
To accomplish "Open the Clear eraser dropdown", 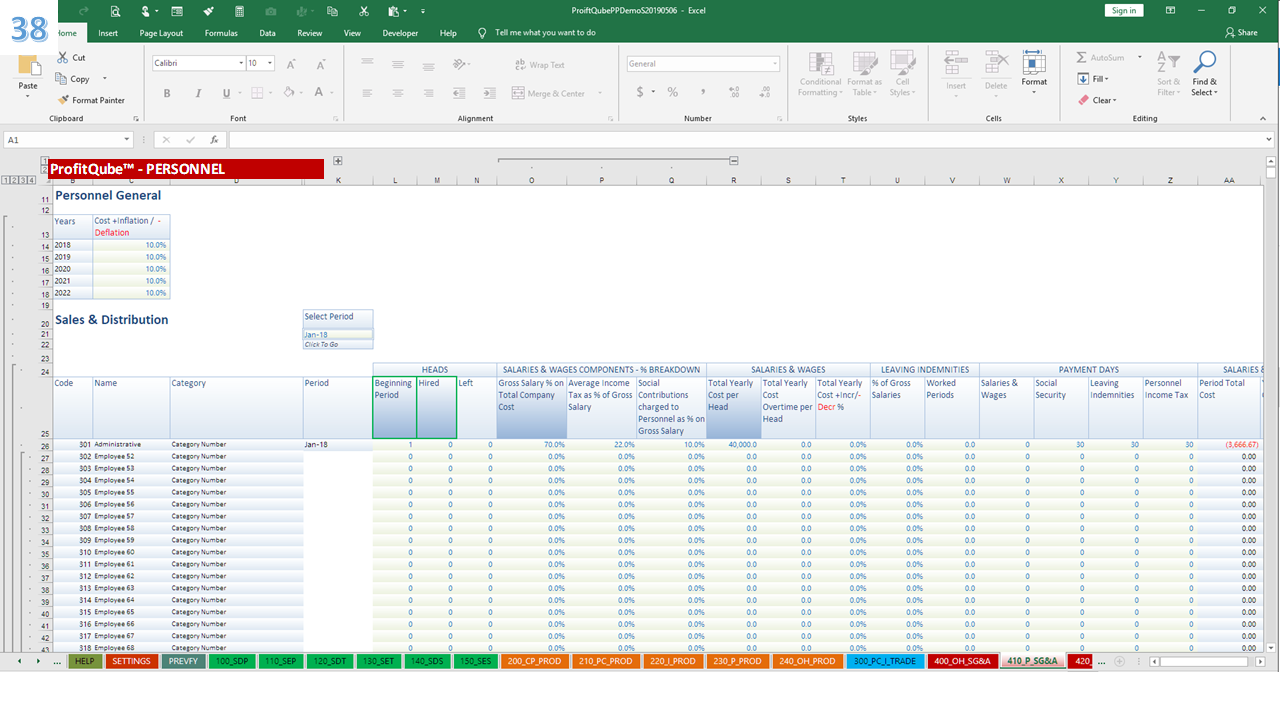I will click(x=1097, y=100).
